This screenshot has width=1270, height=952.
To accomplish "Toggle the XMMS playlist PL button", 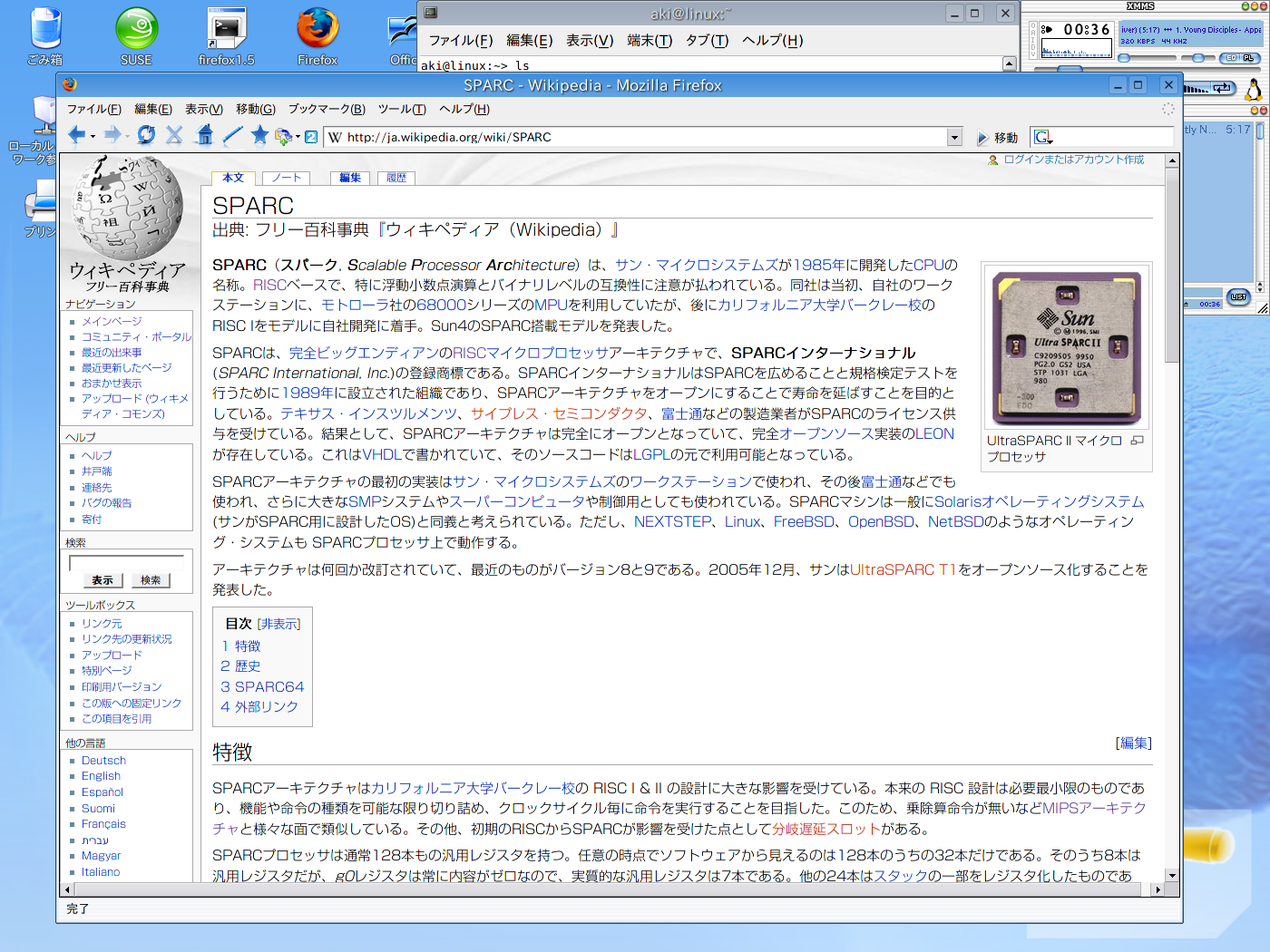I will [1248, 58].
